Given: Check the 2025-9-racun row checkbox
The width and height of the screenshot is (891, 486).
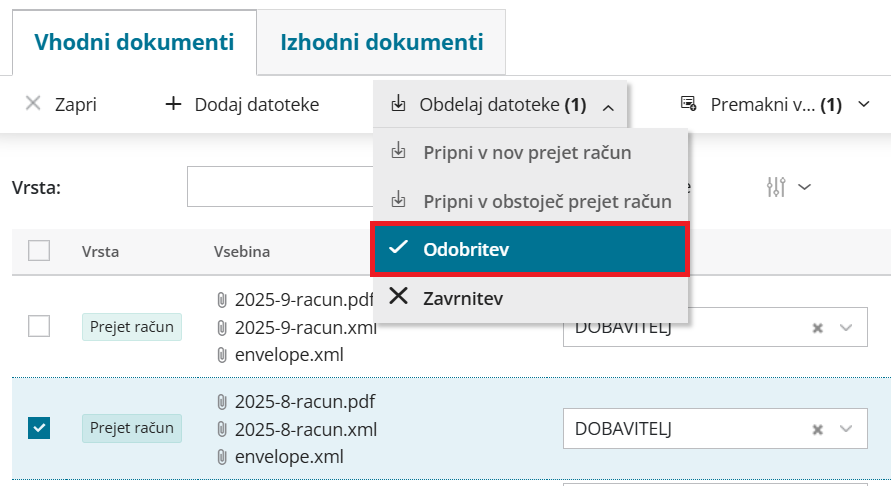Looking at the screenshot, I should click(39, 326).
